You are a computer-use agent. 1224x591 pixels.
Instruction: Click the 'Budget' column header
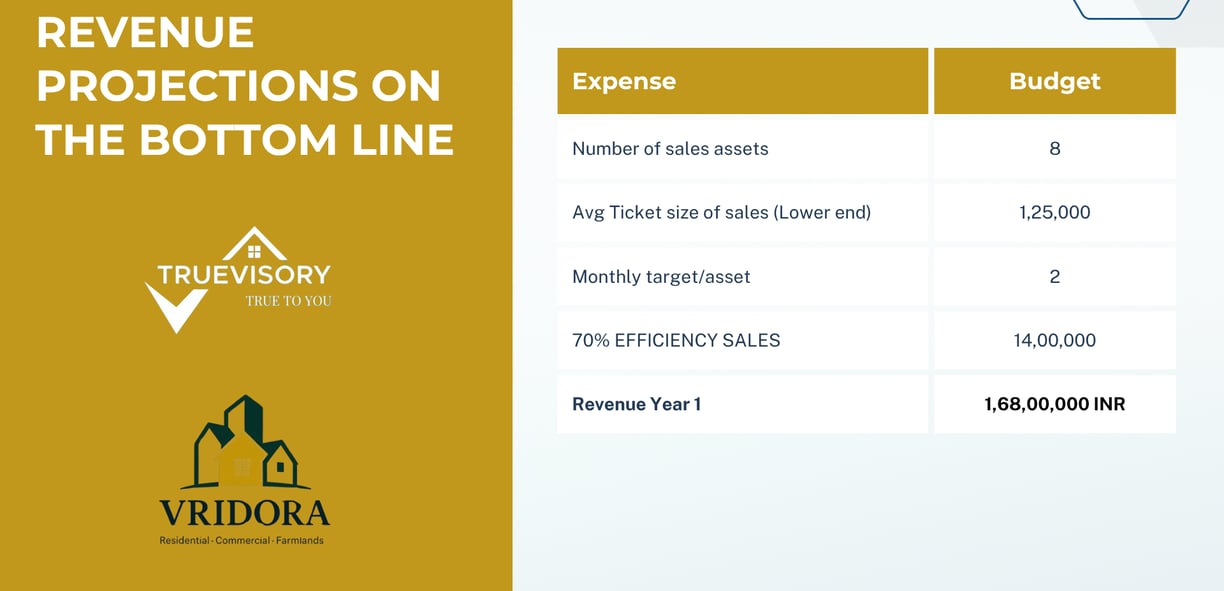pos(1055,81)
